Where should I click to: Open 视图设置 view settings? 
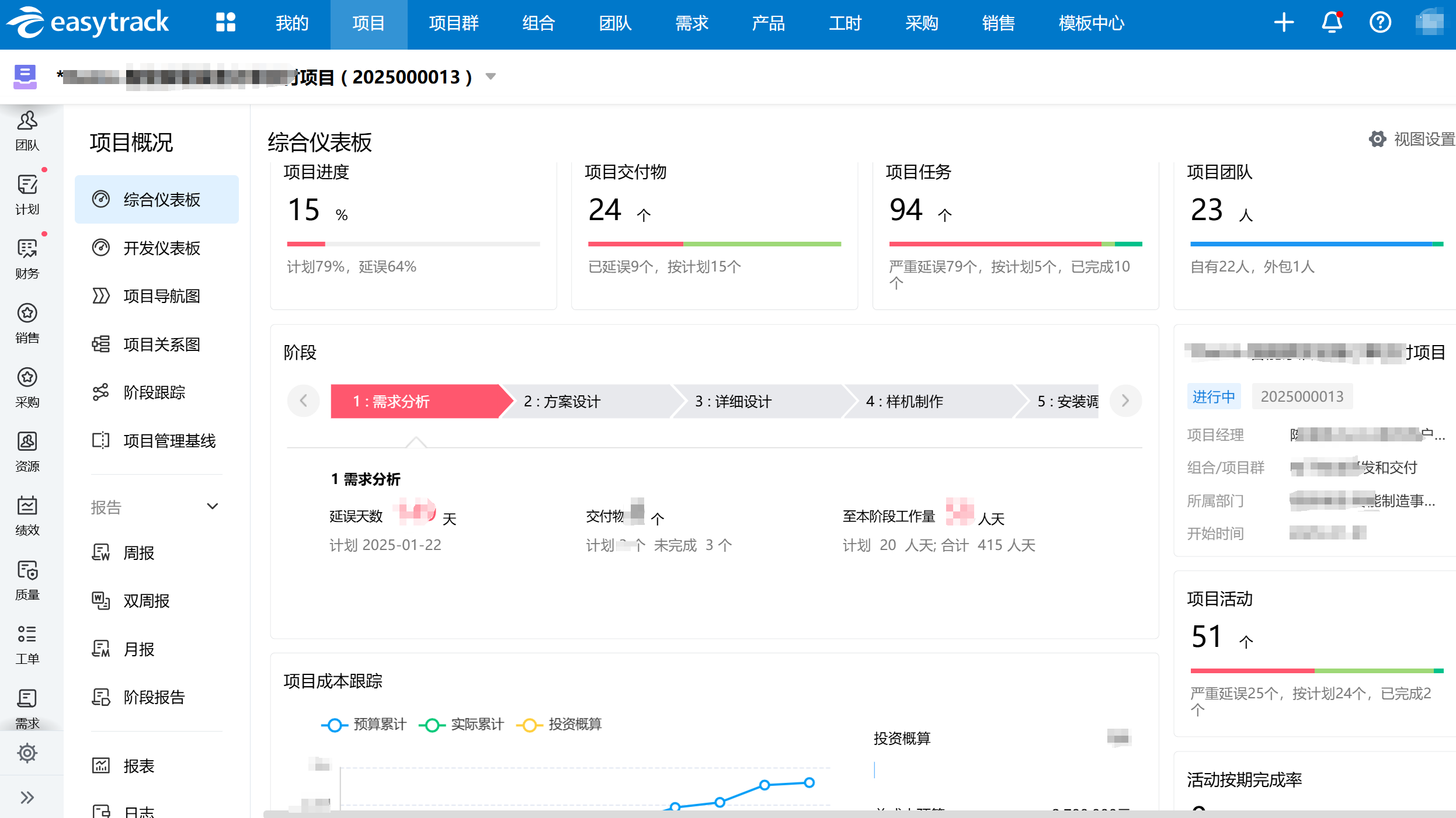pyautogui.click(x=1412, y=139)
